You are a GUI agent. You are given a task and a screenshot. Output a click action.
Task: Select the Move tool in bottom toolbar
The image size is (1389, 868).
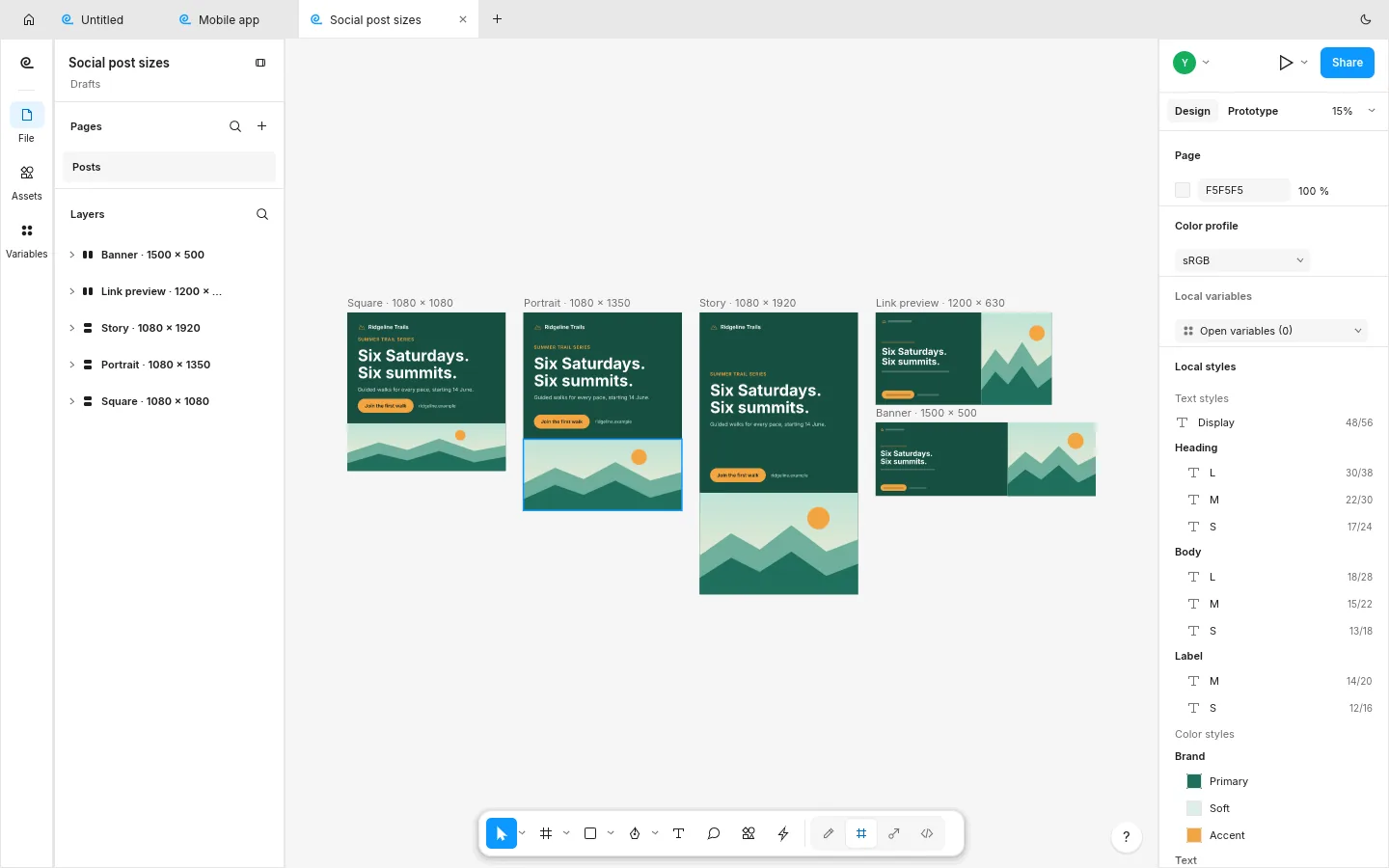click(501, 833)
